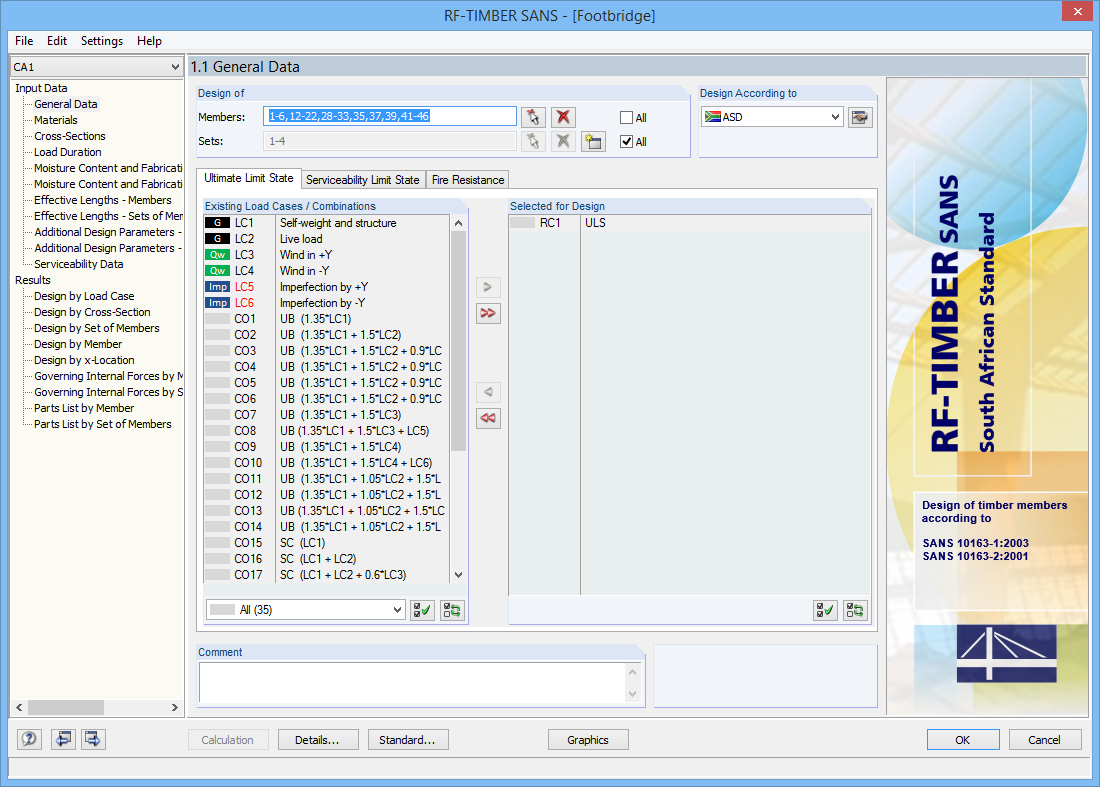Click transfer arrow to move LC1 to design

coord(487,286)
